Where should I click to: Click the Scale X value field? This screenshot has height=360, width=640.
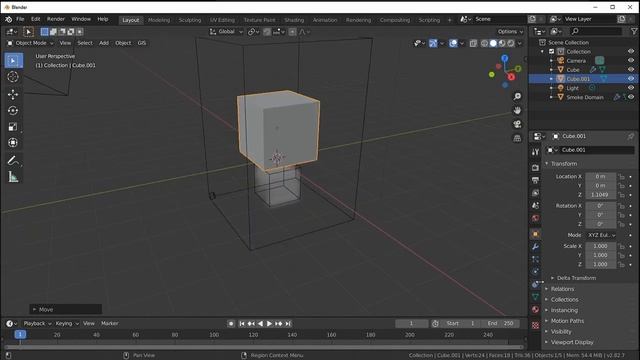click(x=600, y=246)
